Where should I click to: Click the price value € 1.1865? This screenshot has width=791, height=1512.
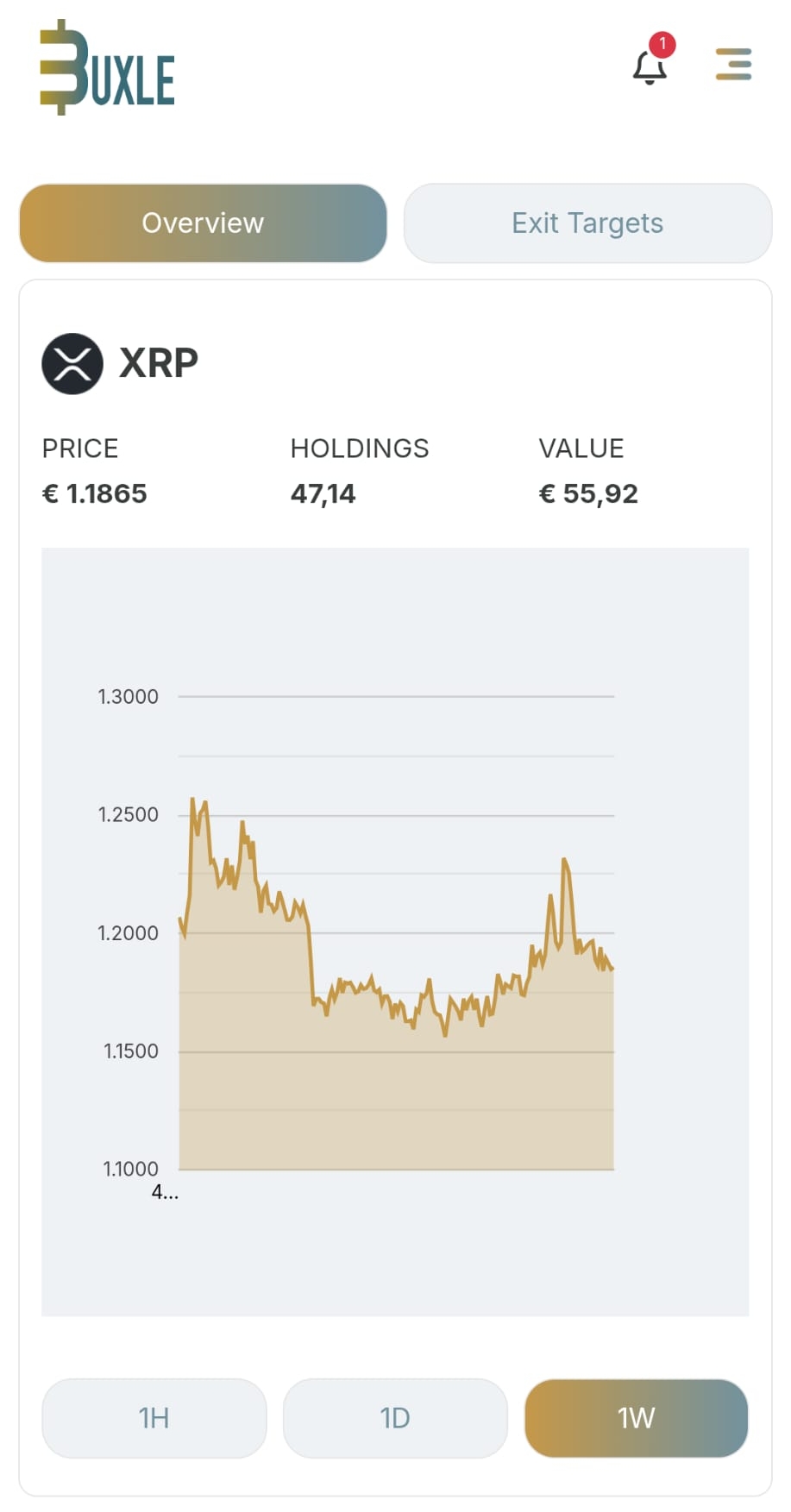(95, 493)
